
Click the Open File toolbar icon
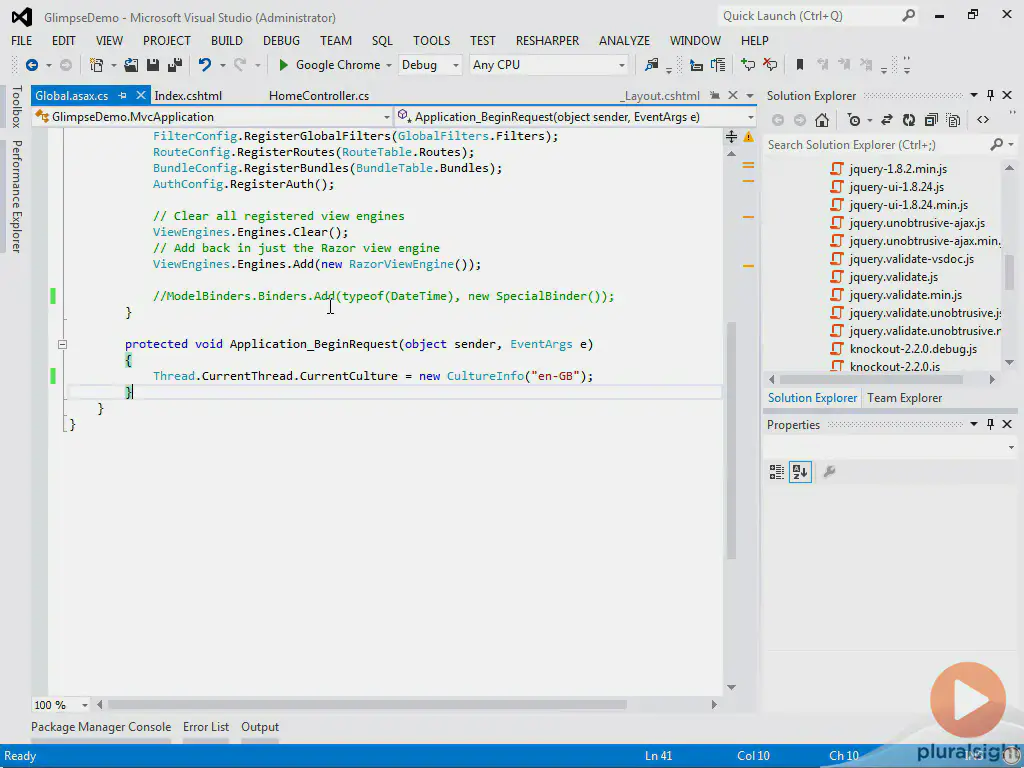click(x=131, y=65)
